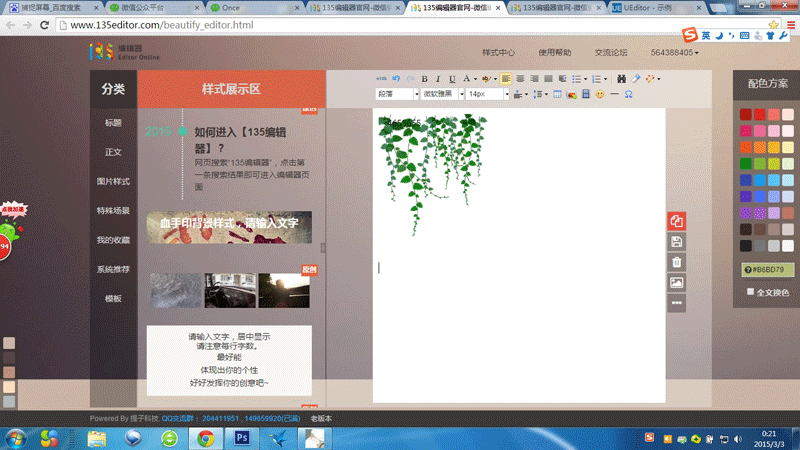The width and height of the screenshot is (800, 450).
Task: Click the auto-format magic wand icon
Action: coord(649,79)
